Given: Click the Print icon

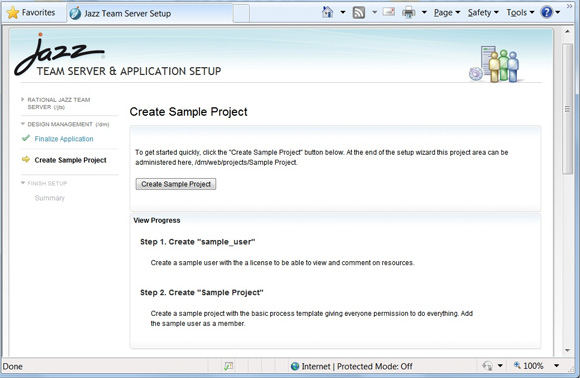Looking at the screenshot, I should click(x=408, y=13).
